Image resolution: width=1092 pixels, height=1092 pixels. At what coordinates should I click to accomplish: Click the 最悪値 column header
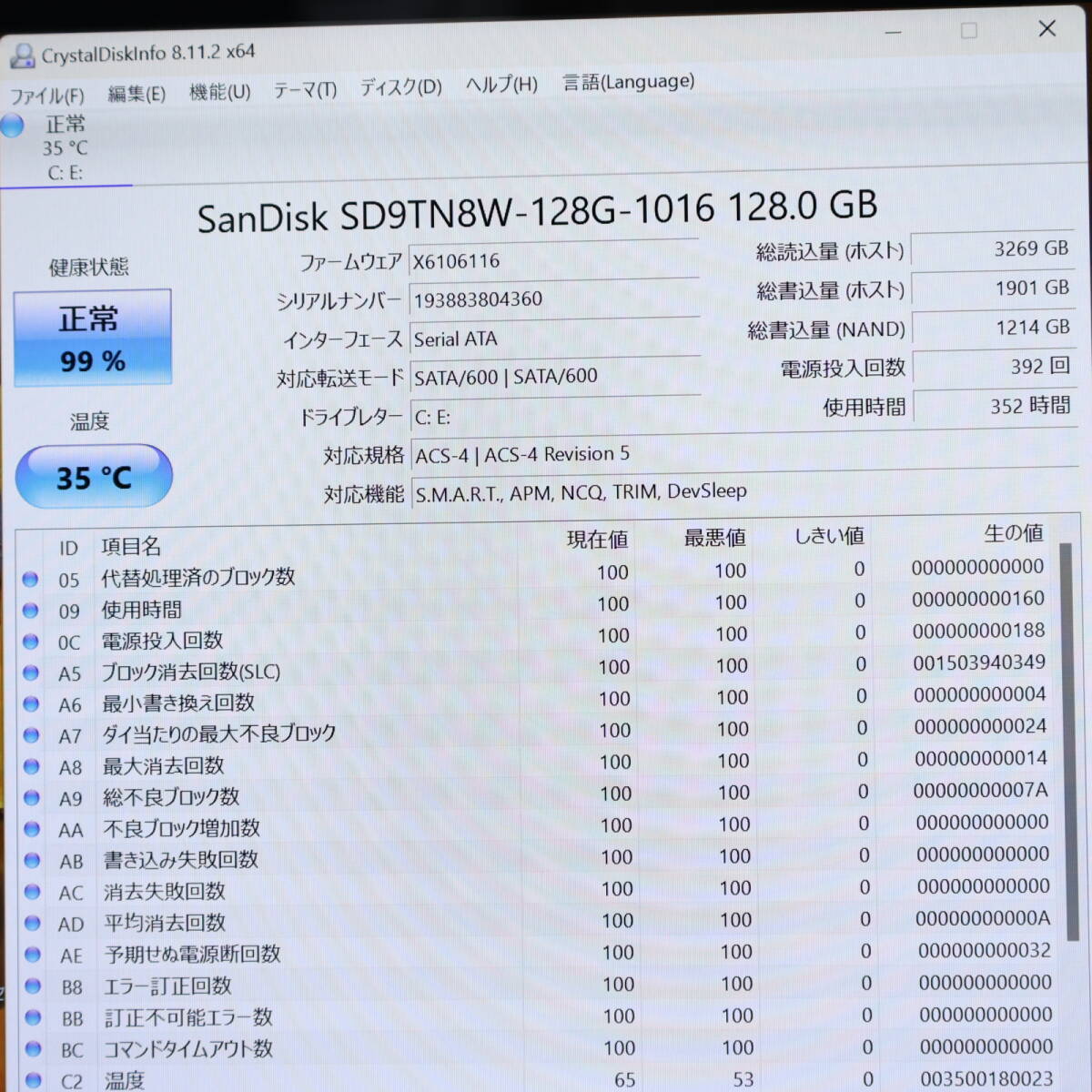pos(714,538)
